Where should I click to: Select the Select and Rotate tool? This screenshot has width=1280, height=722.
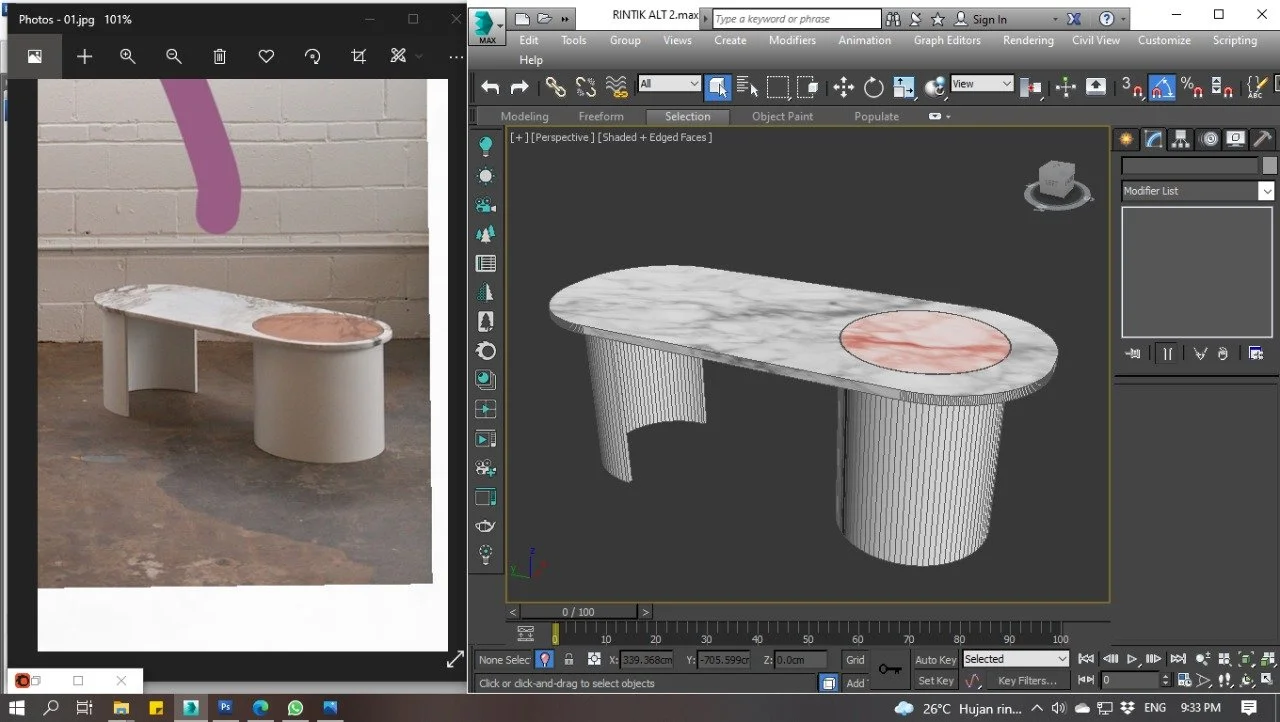873,87
